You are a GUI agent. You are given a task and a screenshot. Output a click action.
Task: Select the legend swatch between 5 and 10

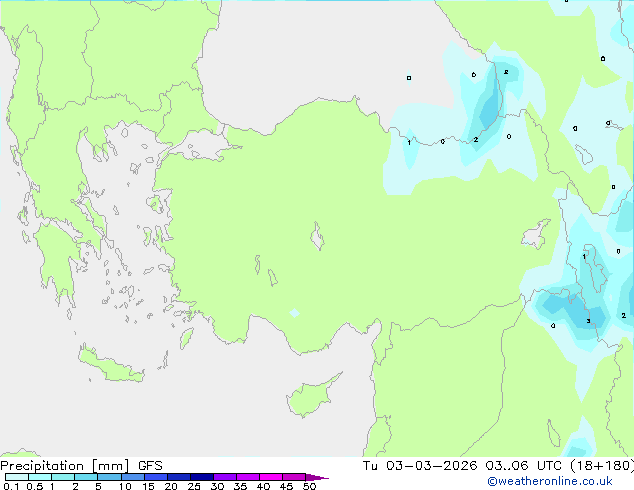[109, 477]
